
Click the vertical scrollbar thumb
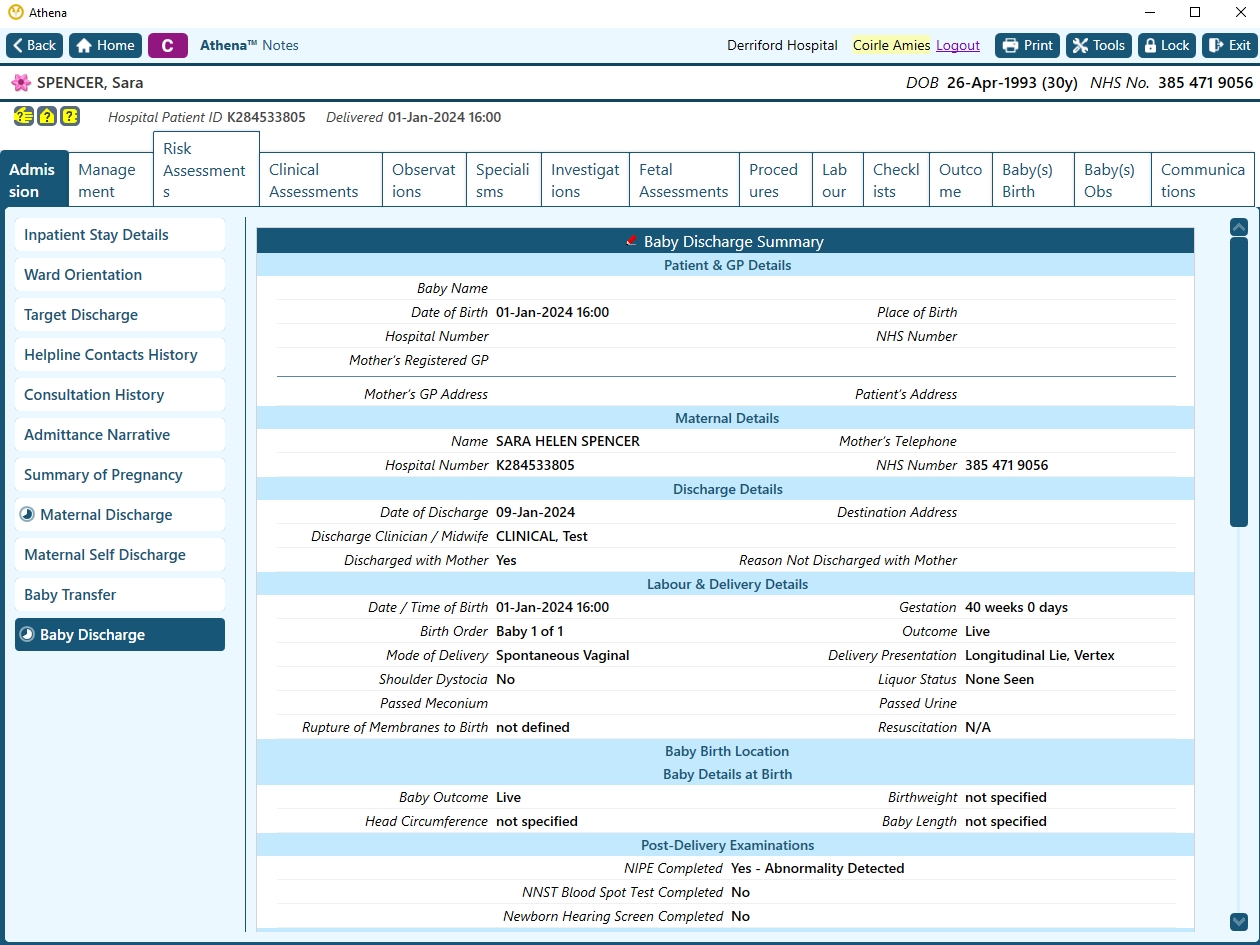1239,382
